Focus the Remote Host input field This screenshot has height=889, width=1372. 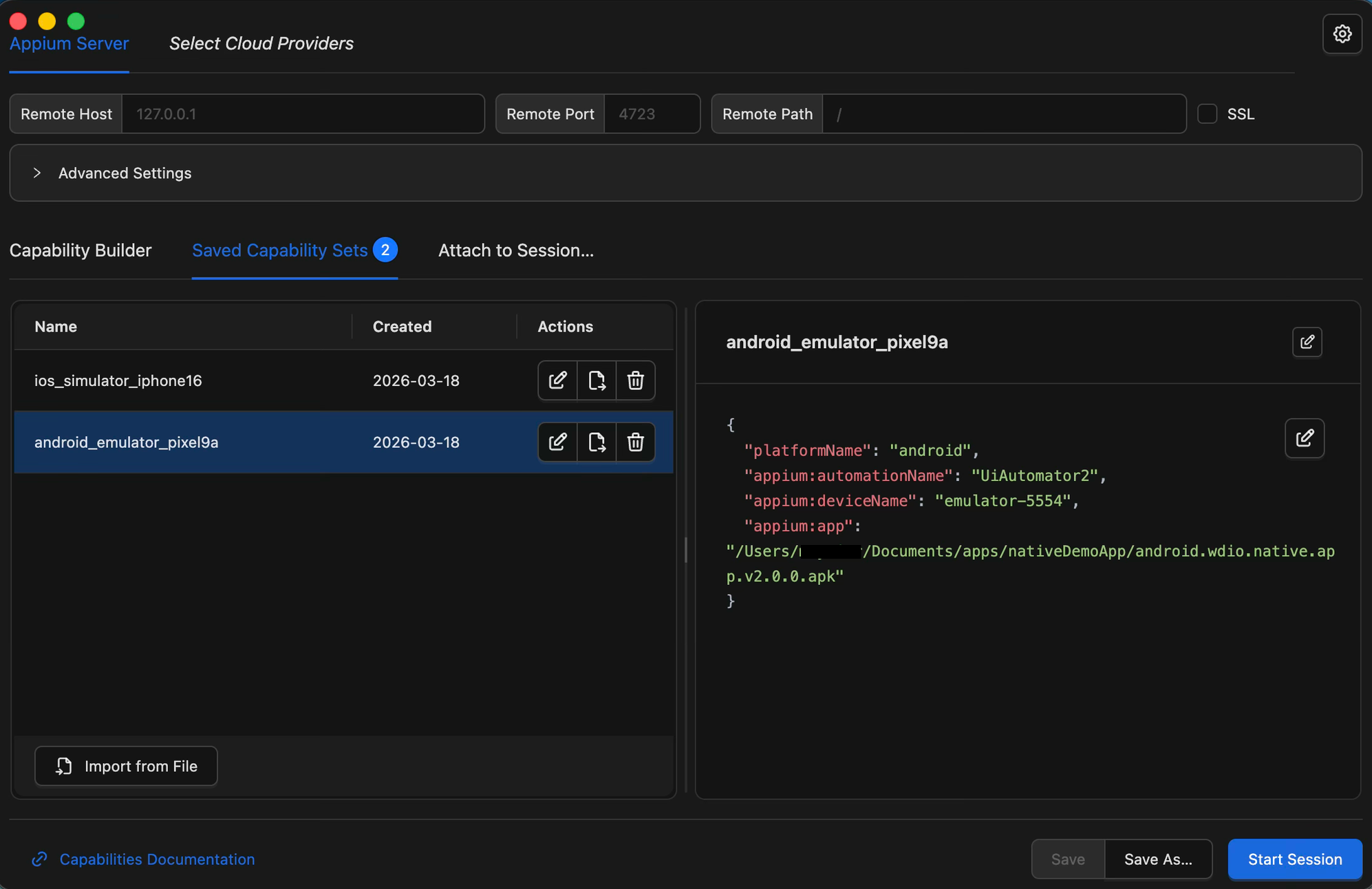coord(303,114)
